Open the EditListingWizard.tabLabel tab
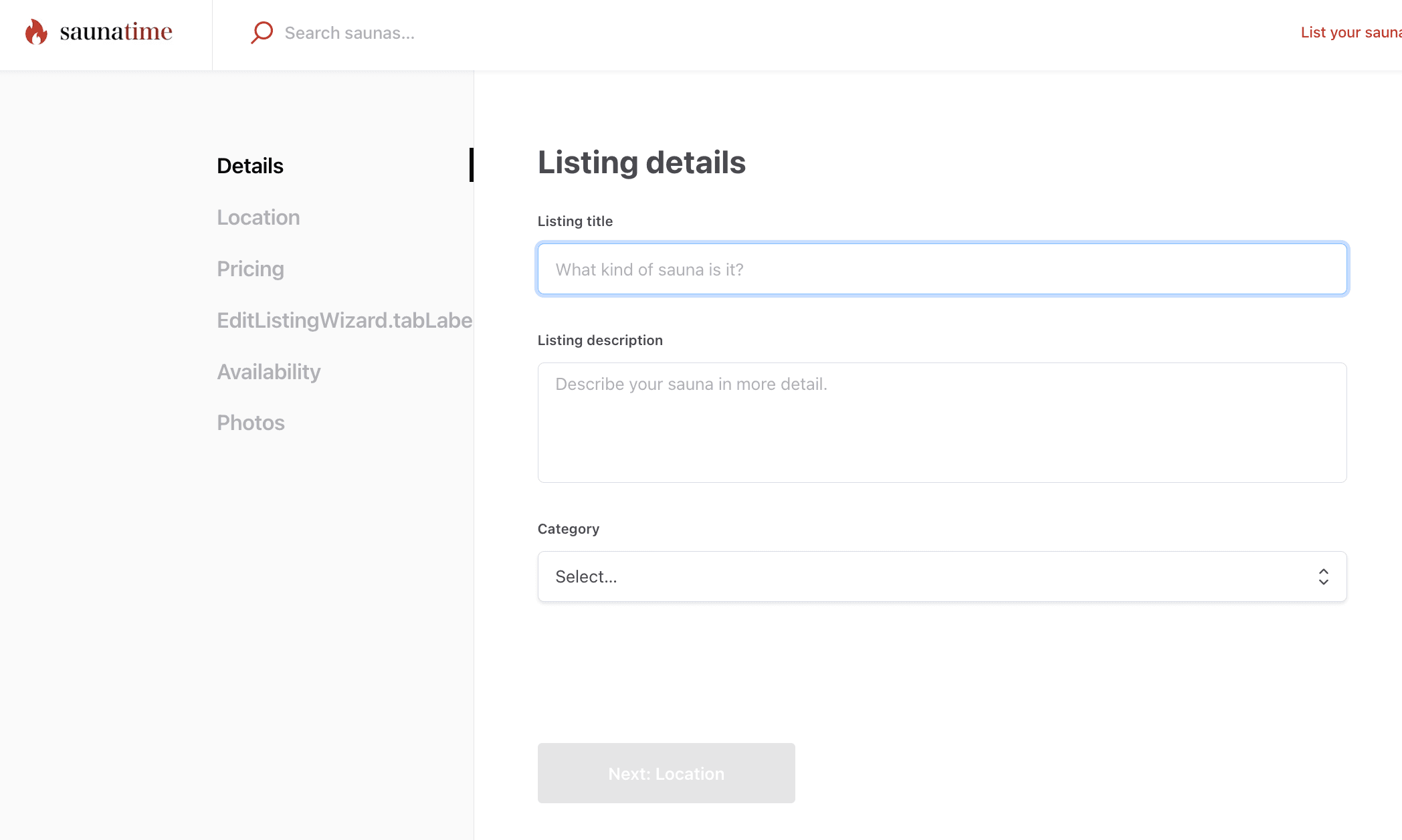1402x840 pixels. coord(344,320)
